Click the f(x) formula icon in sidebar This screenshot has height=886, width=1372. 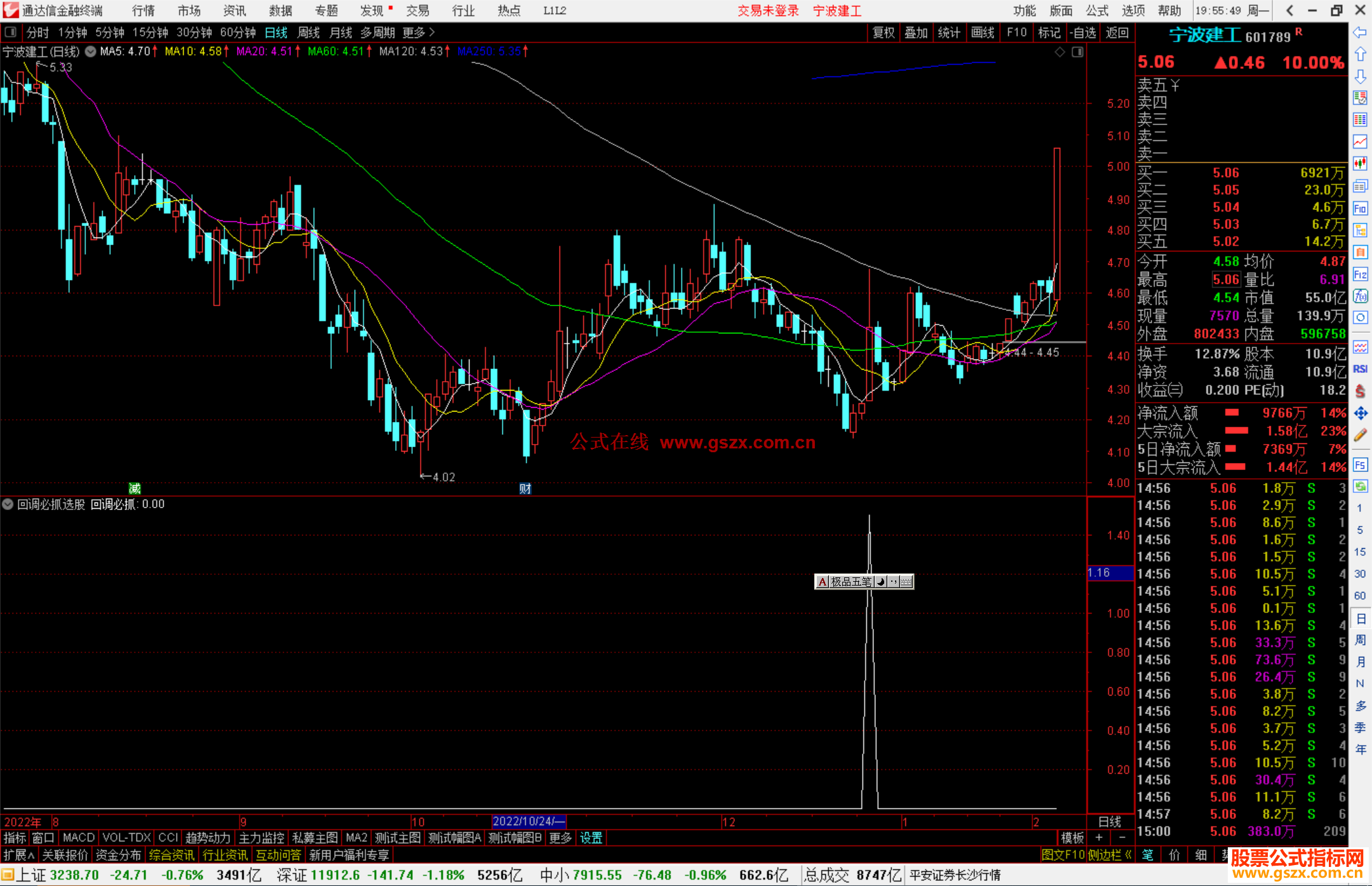click(1360, 296)
